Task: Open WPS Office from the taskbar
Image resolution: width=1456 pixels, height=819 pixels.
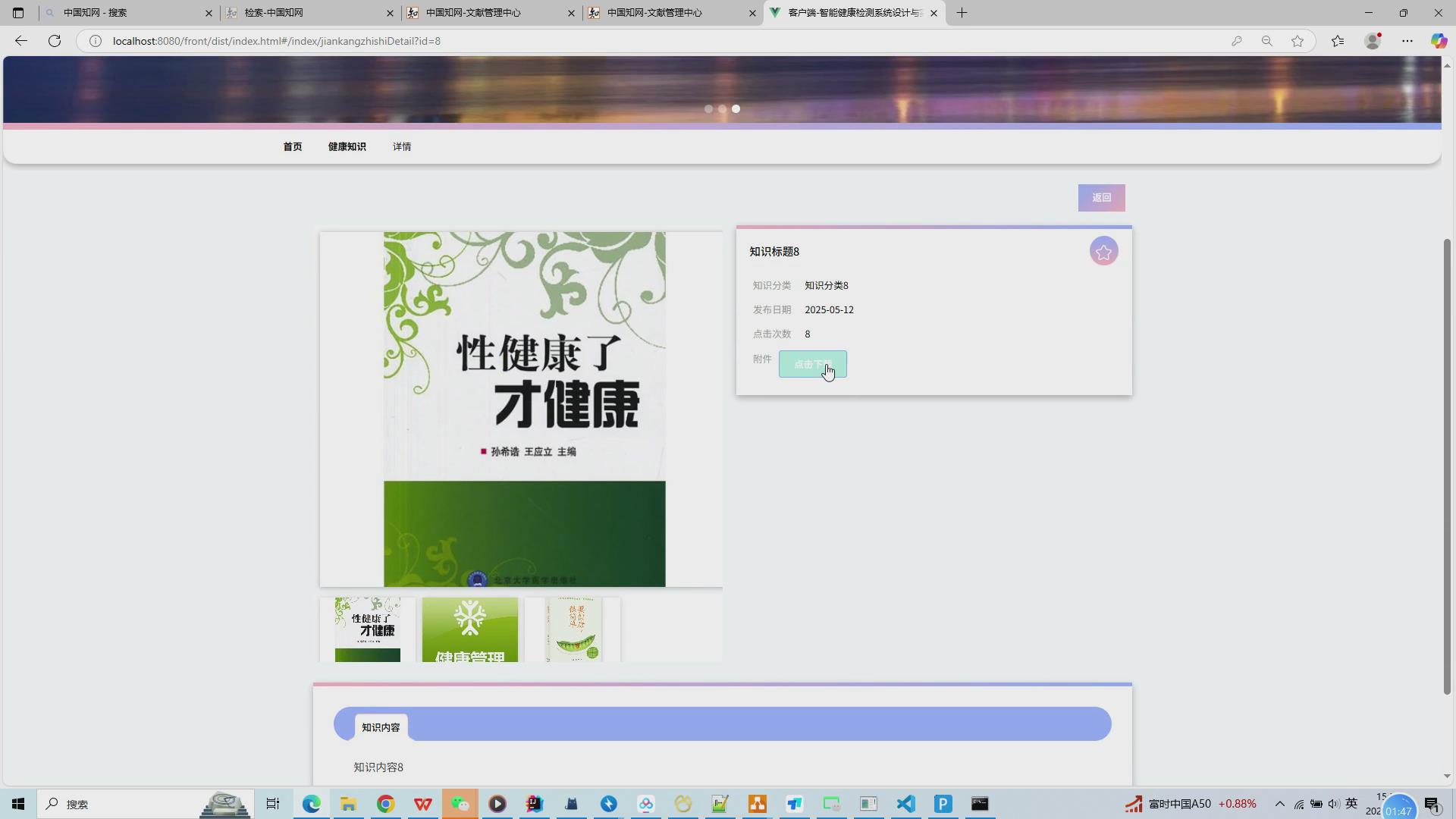Action: (x=422, y=804)
